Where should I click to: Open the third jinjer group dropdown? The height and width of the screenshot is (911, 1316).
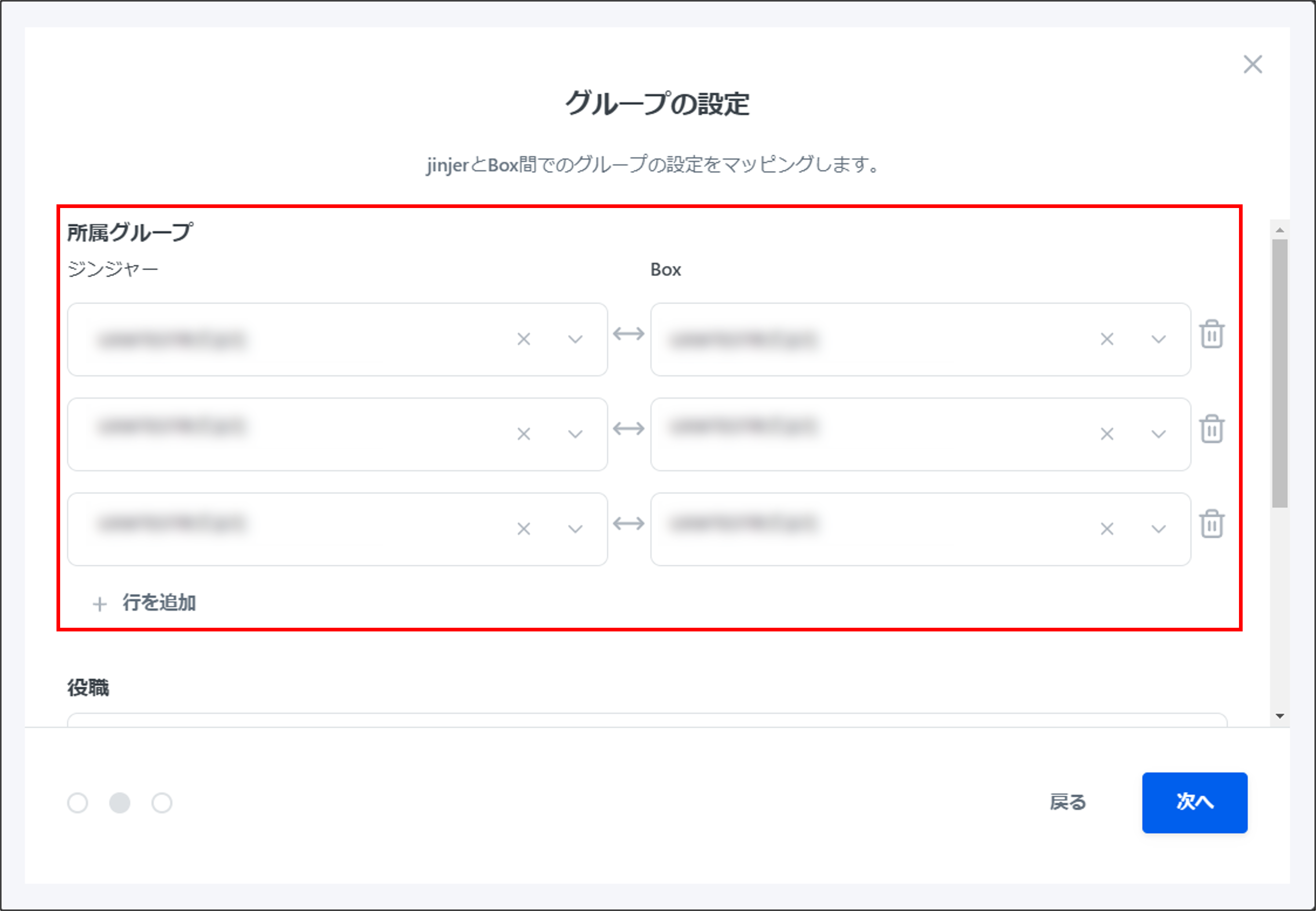pyautogui.click(x=575, y=529)
